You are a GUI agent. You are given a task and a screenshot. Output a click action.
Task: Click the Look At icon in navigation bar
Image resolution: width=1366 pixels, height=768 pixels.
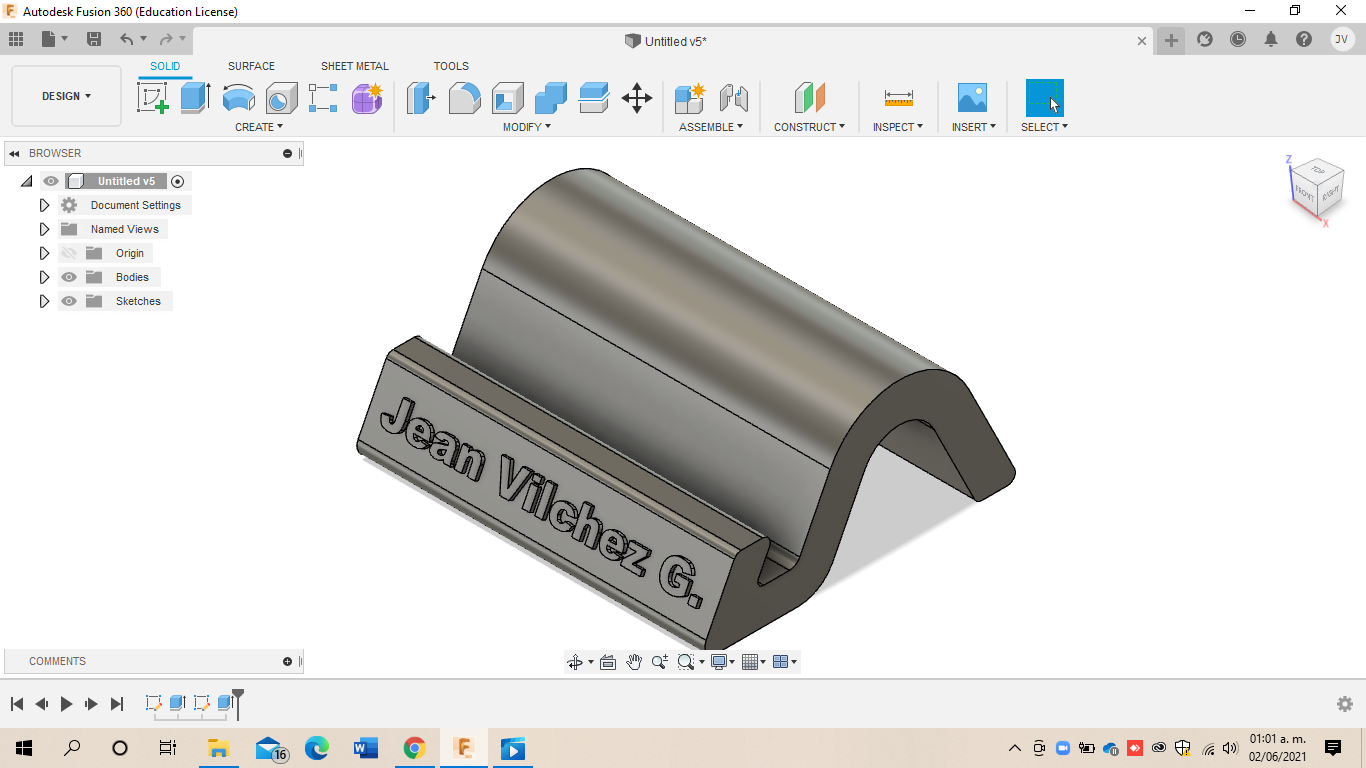pos(607,662)
